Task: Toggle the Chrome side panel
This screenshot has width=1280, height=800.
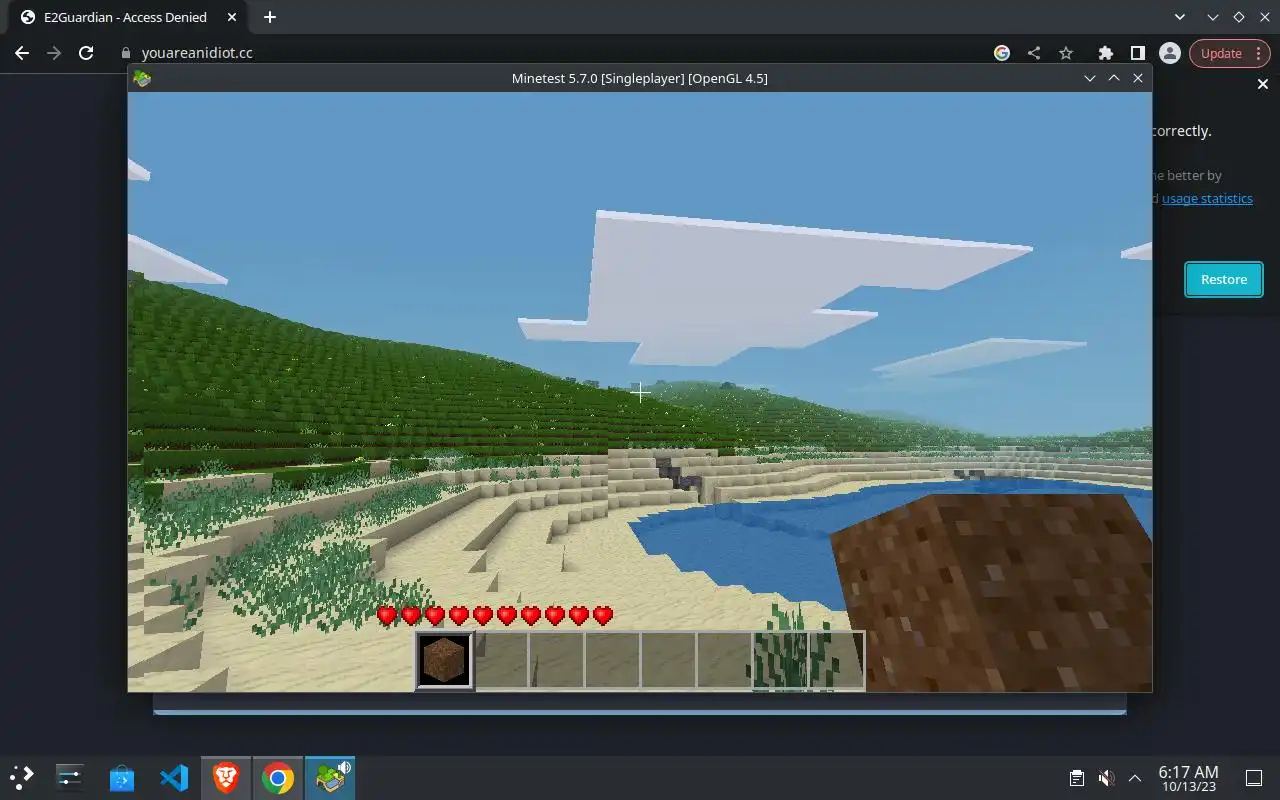Action: 1137,53
